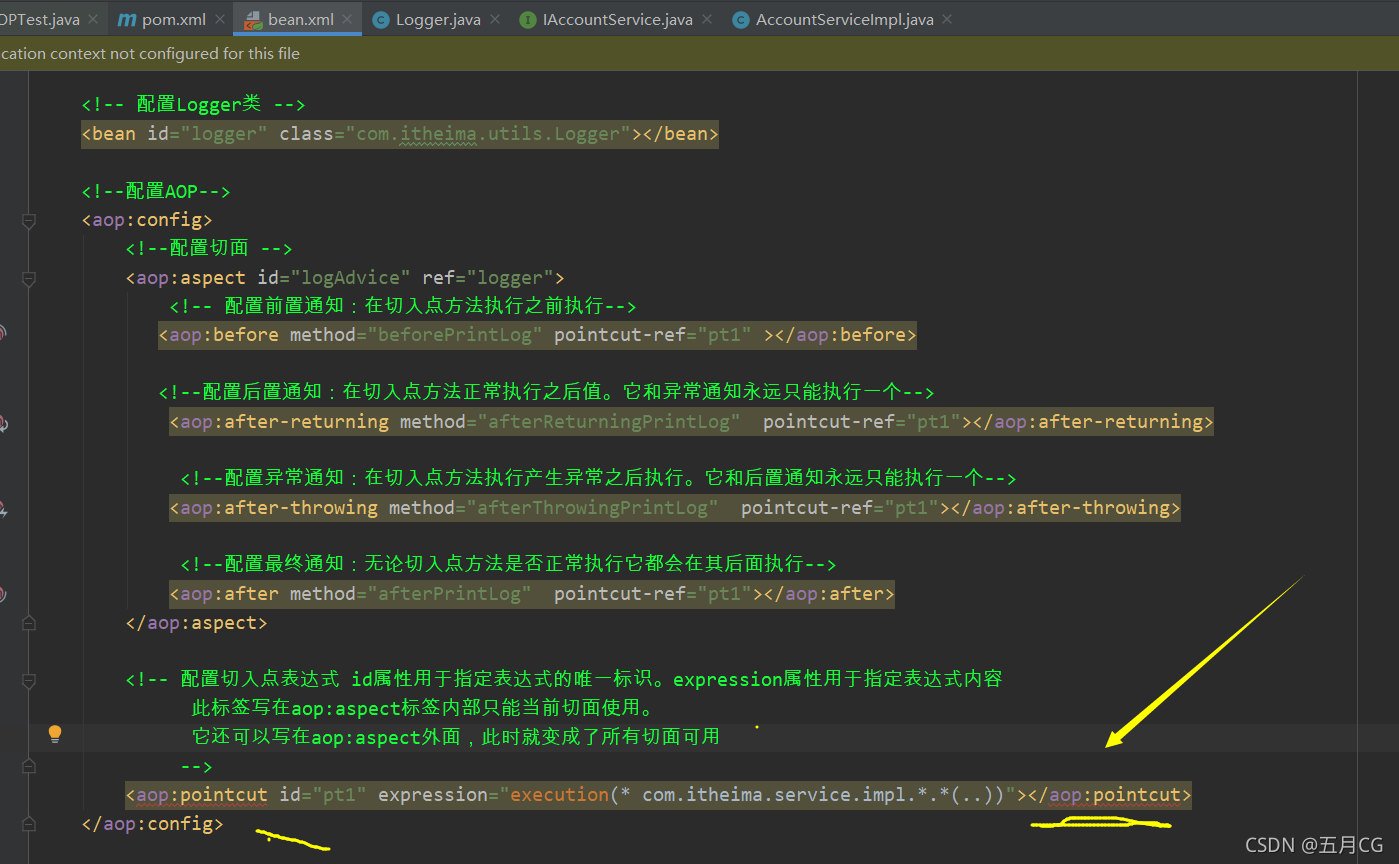Click pointcut-ref="pt1" in after-throwing line

[x=840, y=508]
